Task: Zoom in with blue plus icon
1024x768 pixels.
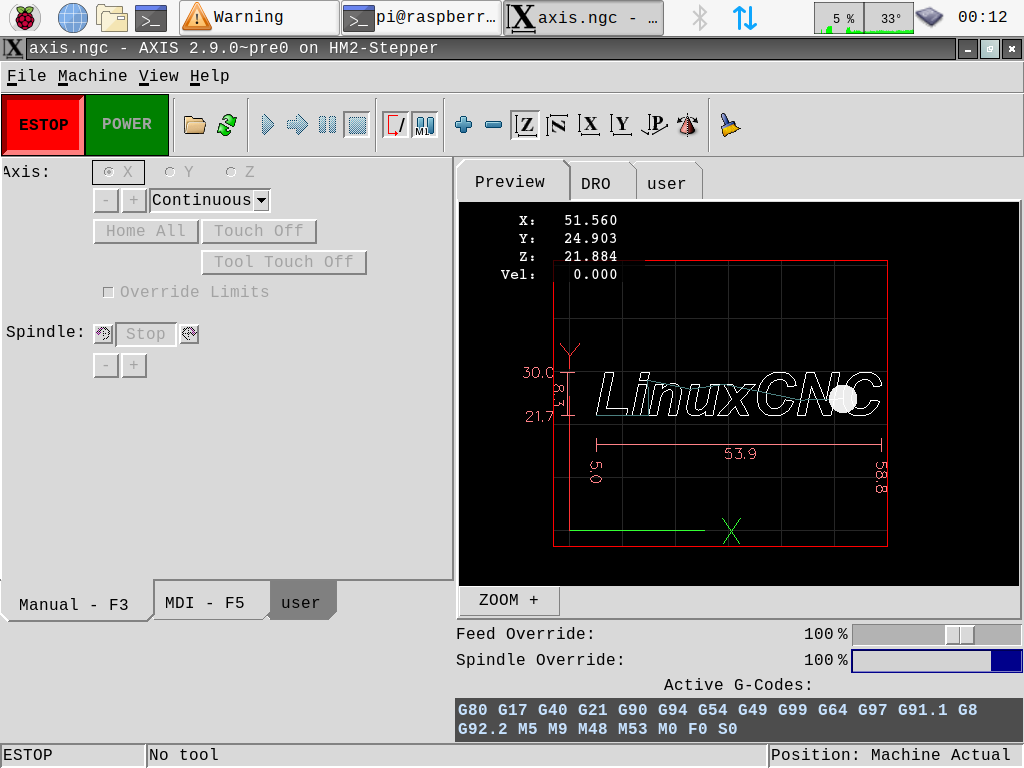Action: 464,125
